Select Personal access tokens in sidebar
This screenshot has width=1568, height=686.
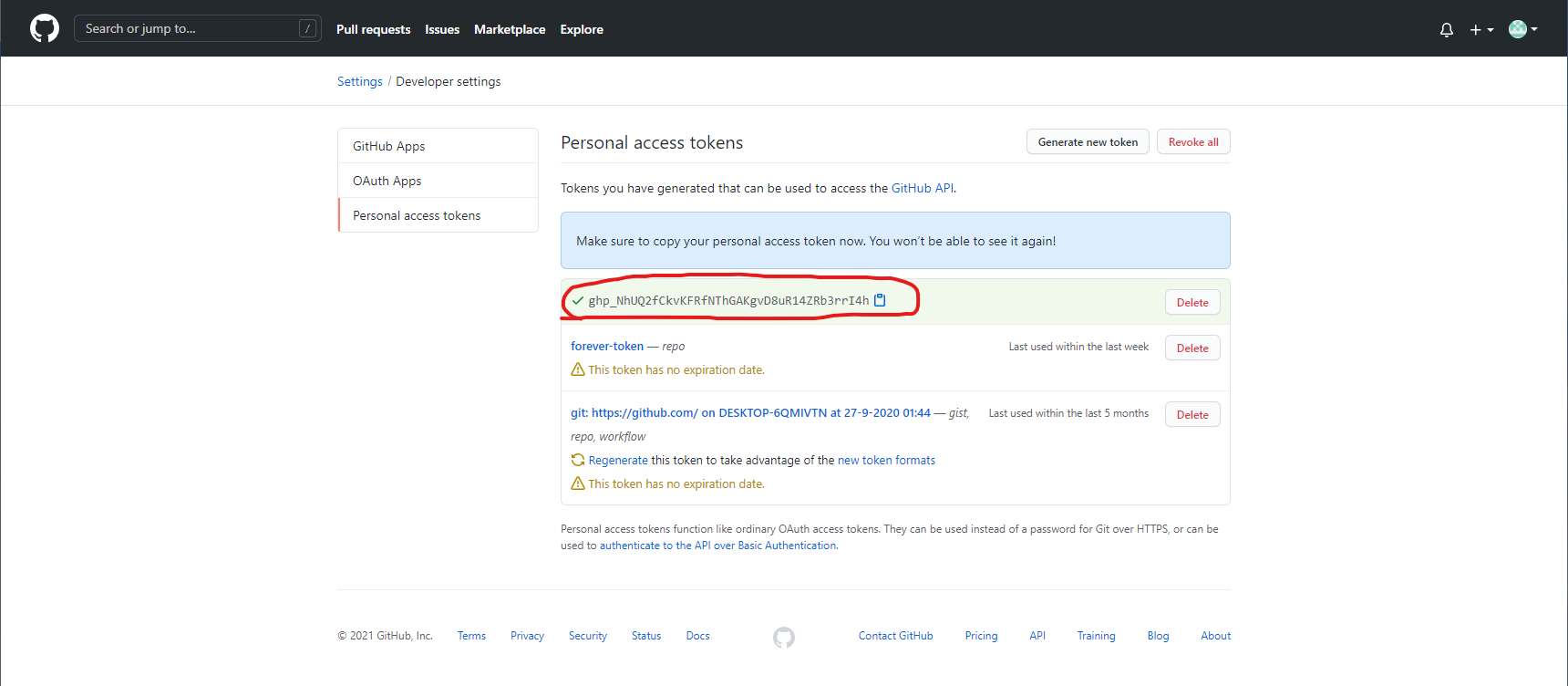click(438, 215)
